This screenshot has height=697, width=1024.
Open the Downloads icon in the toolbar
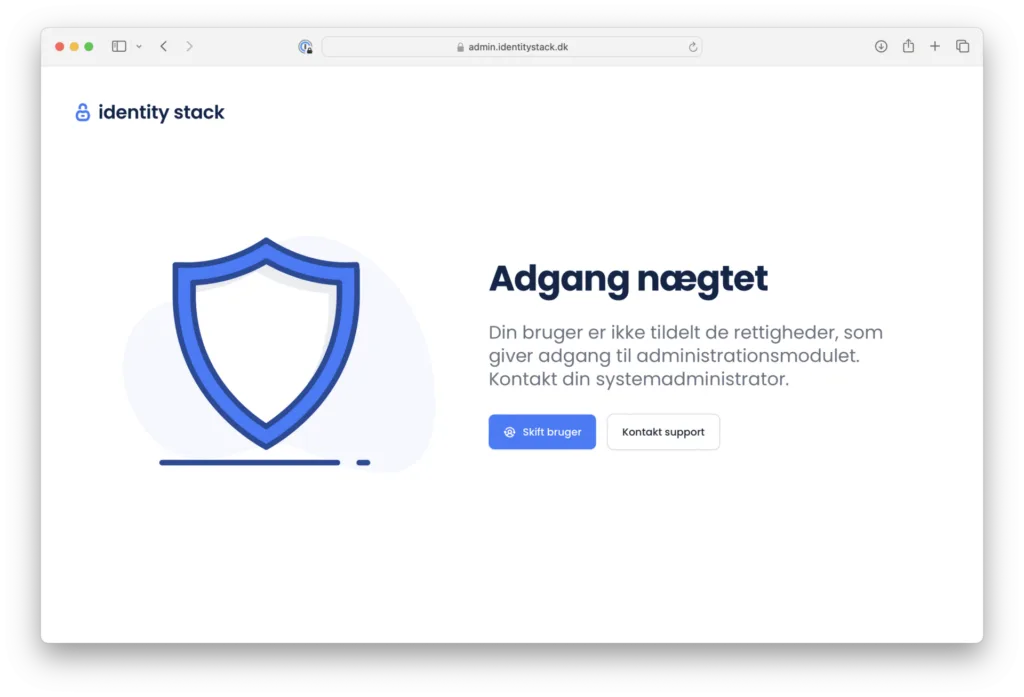click(x=881, y=46)
